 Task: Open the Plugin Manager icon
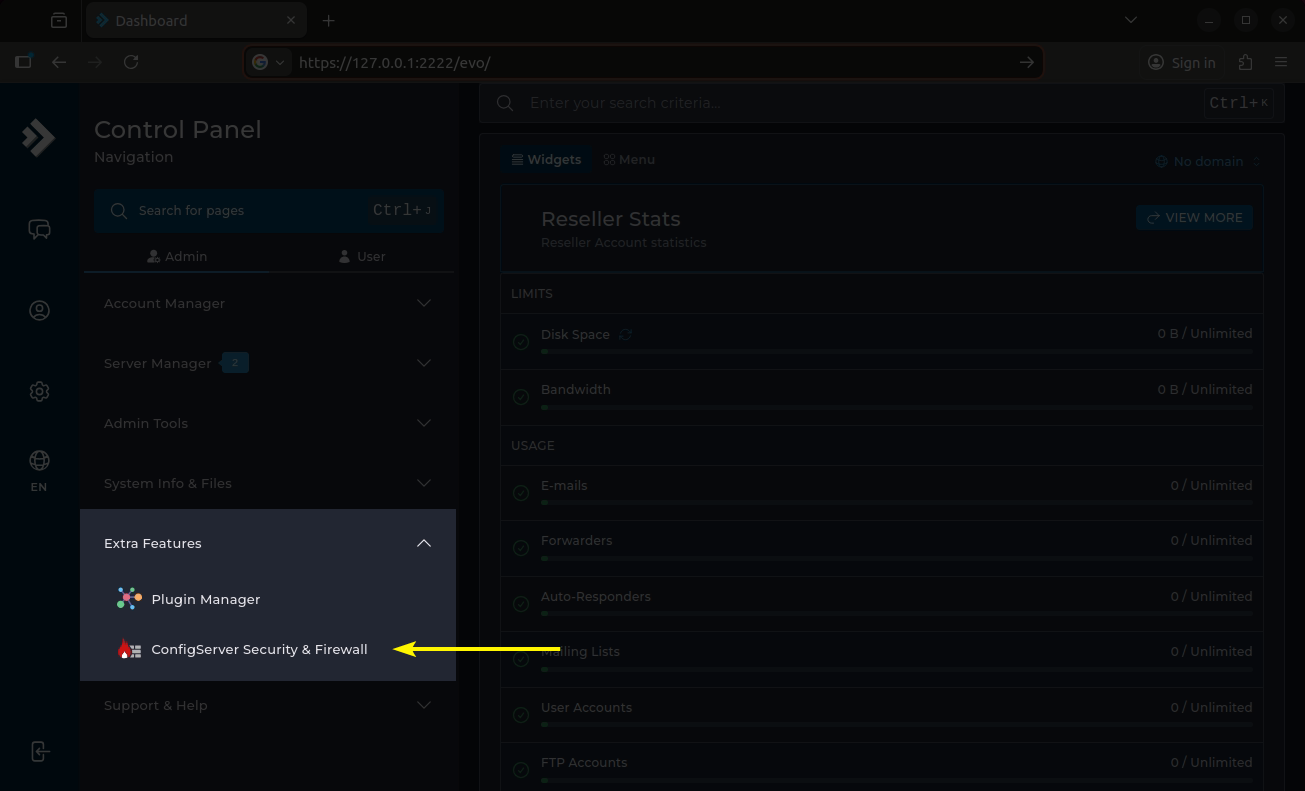(128, 597)
